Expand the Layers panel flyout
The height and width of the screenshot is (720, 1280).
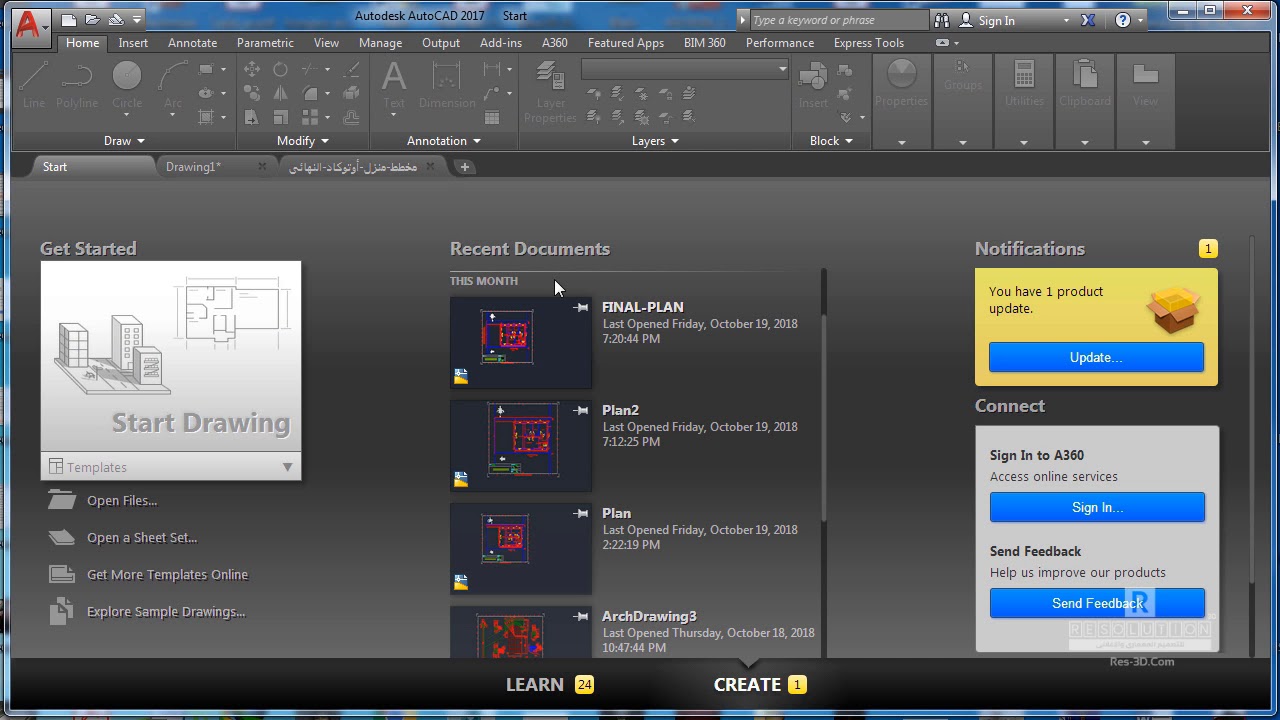(x=655, y=141)
